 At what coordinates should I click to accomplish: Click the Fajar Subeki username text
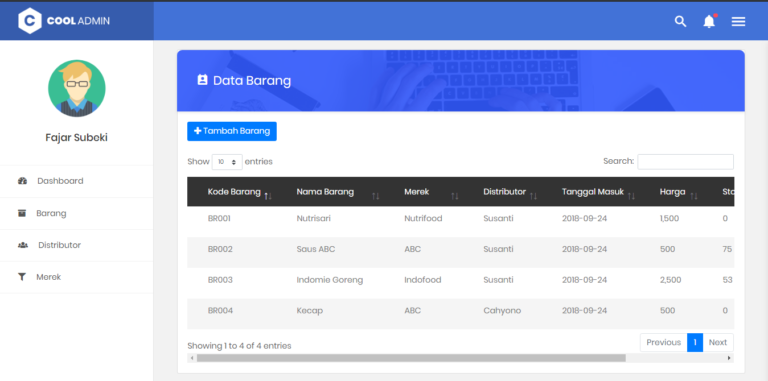(76, 138)
